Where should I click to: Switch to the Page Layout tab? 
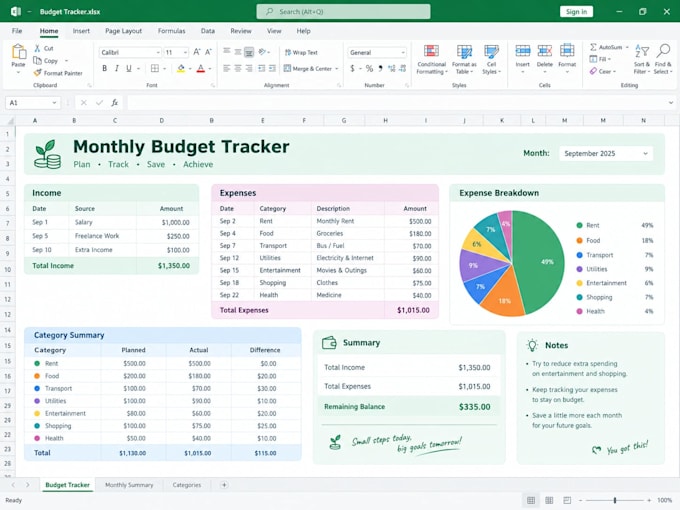click(124, 31)
